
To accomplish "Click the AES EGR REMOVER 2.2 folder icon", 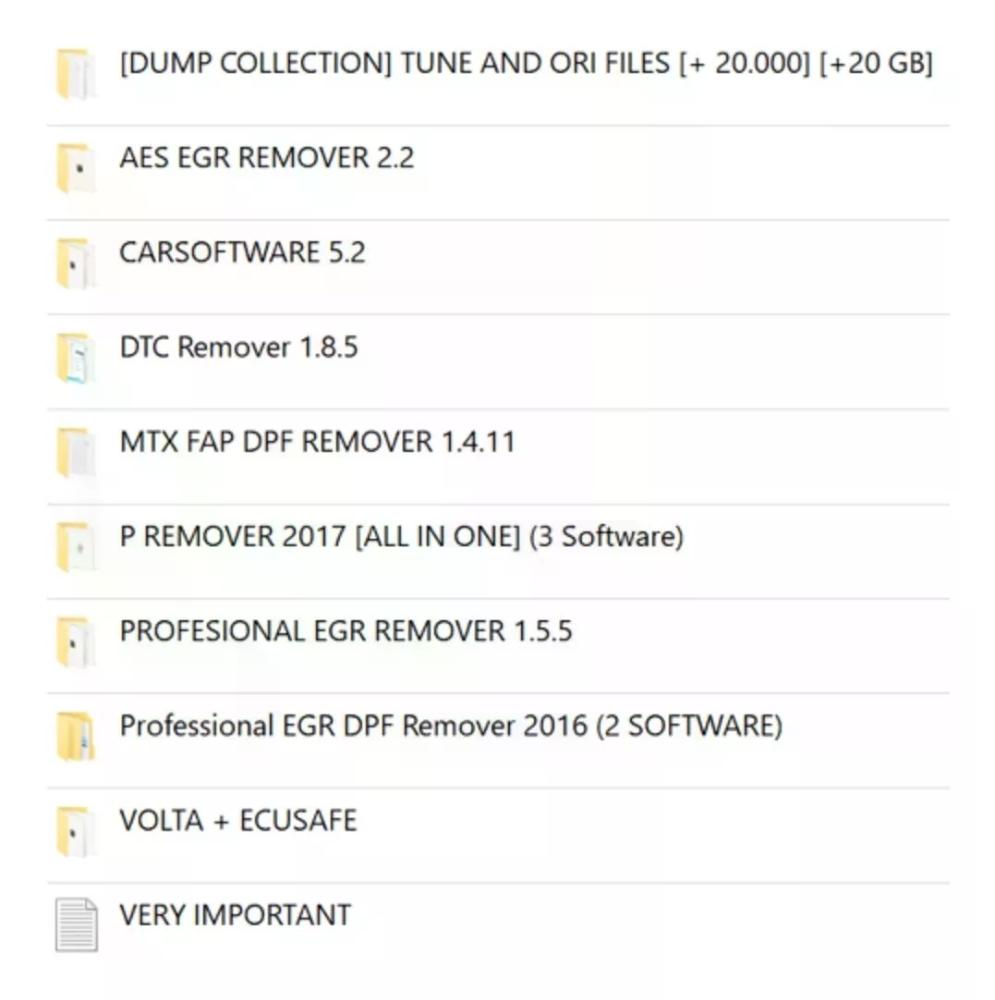I will click(x=76, y=167).
